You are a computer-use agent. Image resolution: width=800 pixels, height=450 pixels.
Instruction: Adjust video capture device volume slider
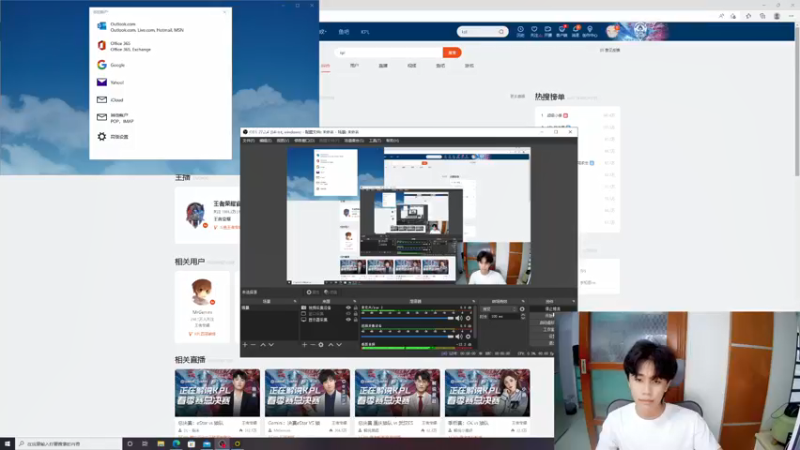(x=408, y=336)
